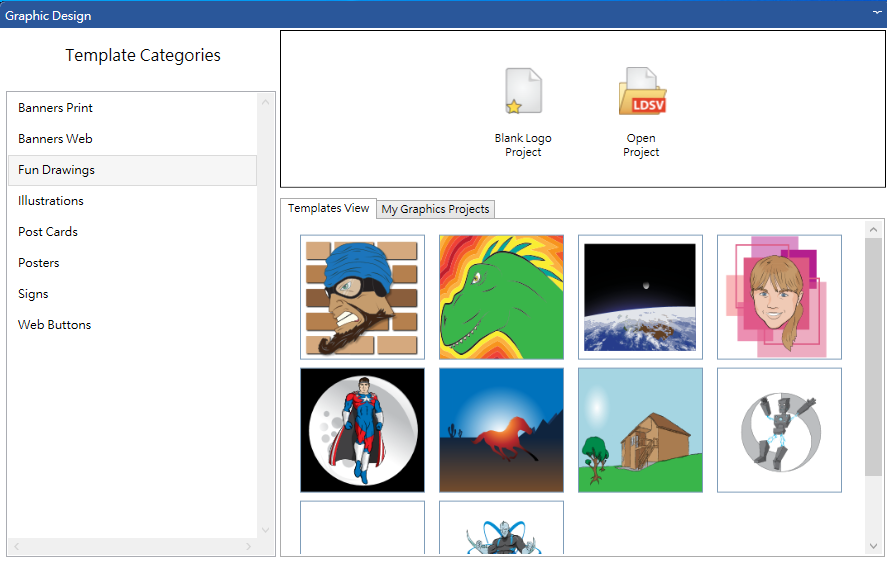Choose the galloping red horse template
Image resolution: width=887 pixels, height=561 pixels.
(x=502, y=430)
